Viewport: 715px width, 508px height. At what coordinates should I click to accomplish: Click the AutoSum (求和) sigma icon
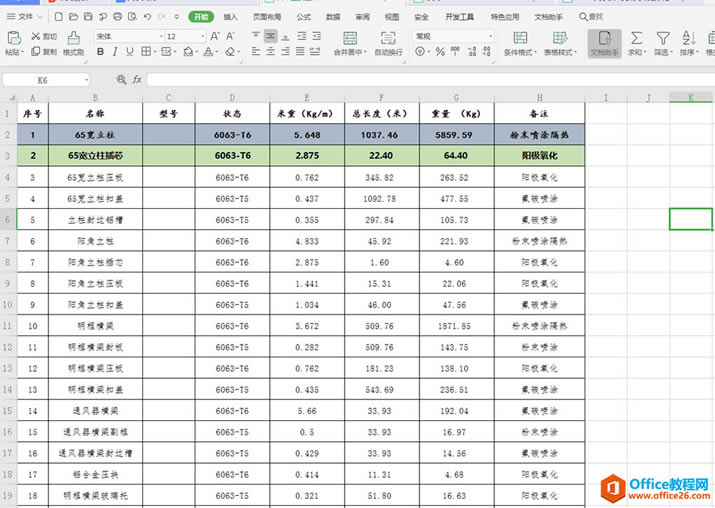635,37
